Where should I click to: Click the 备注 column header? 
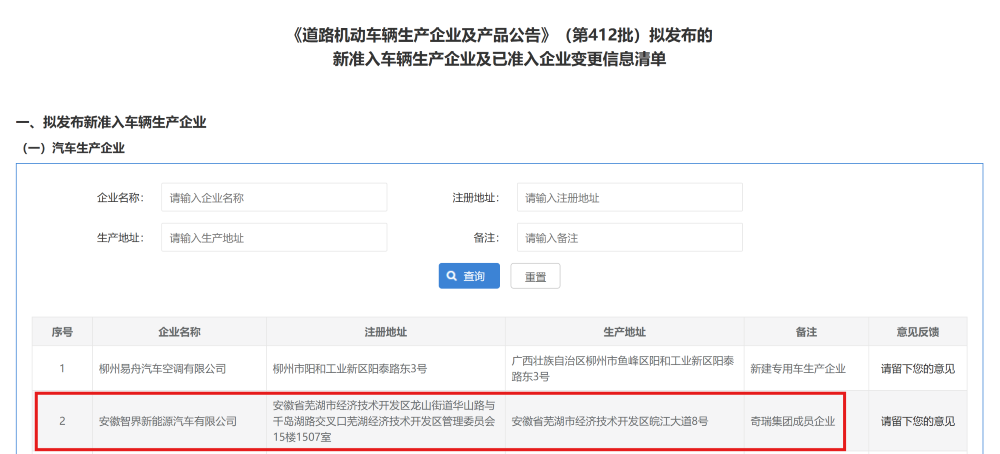[806, 332]
